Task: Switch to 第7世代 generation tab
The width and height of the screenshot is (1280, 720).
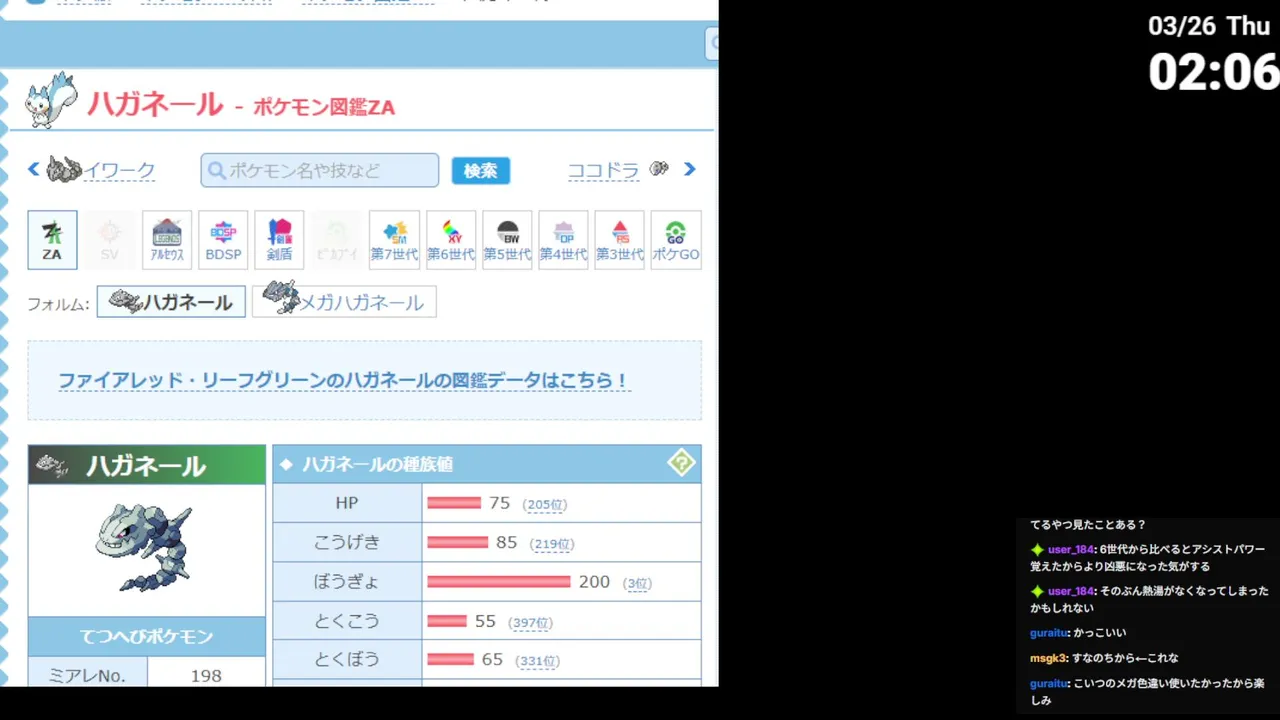Action: pyautogui.click(x=394, y=240)
